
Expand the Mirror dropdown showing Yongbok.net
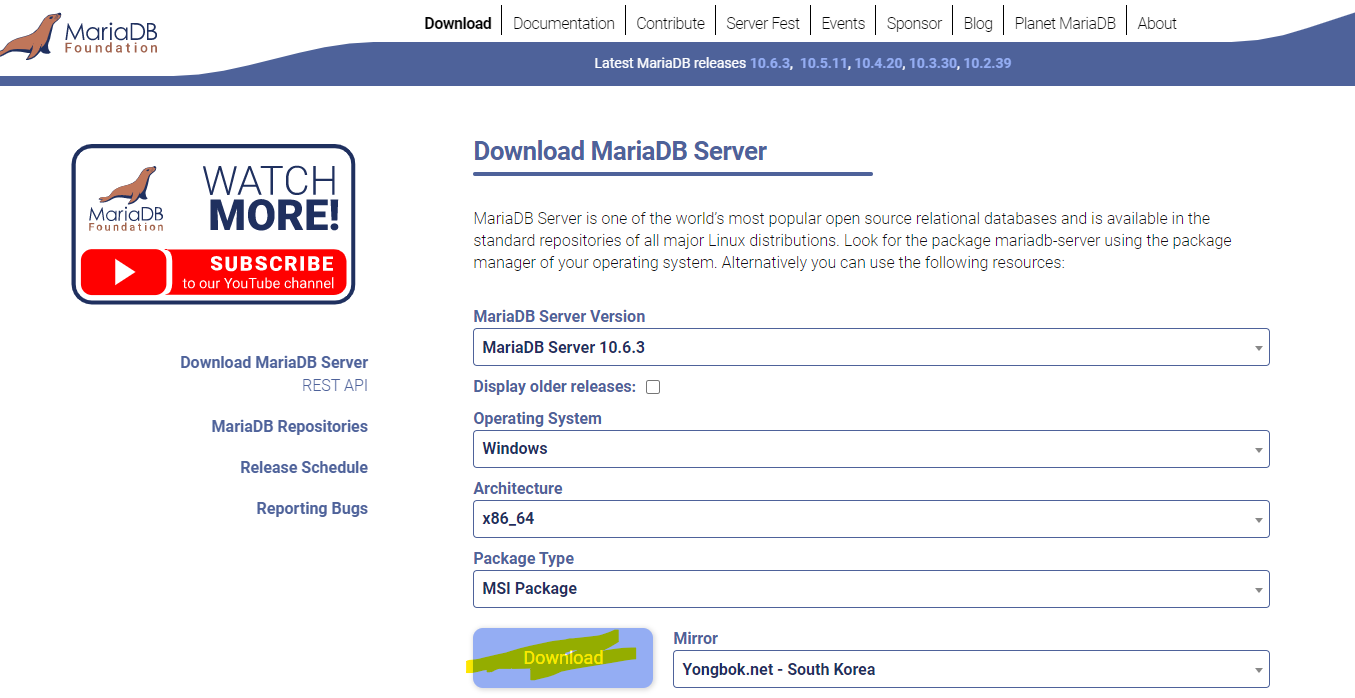(971, 669)
